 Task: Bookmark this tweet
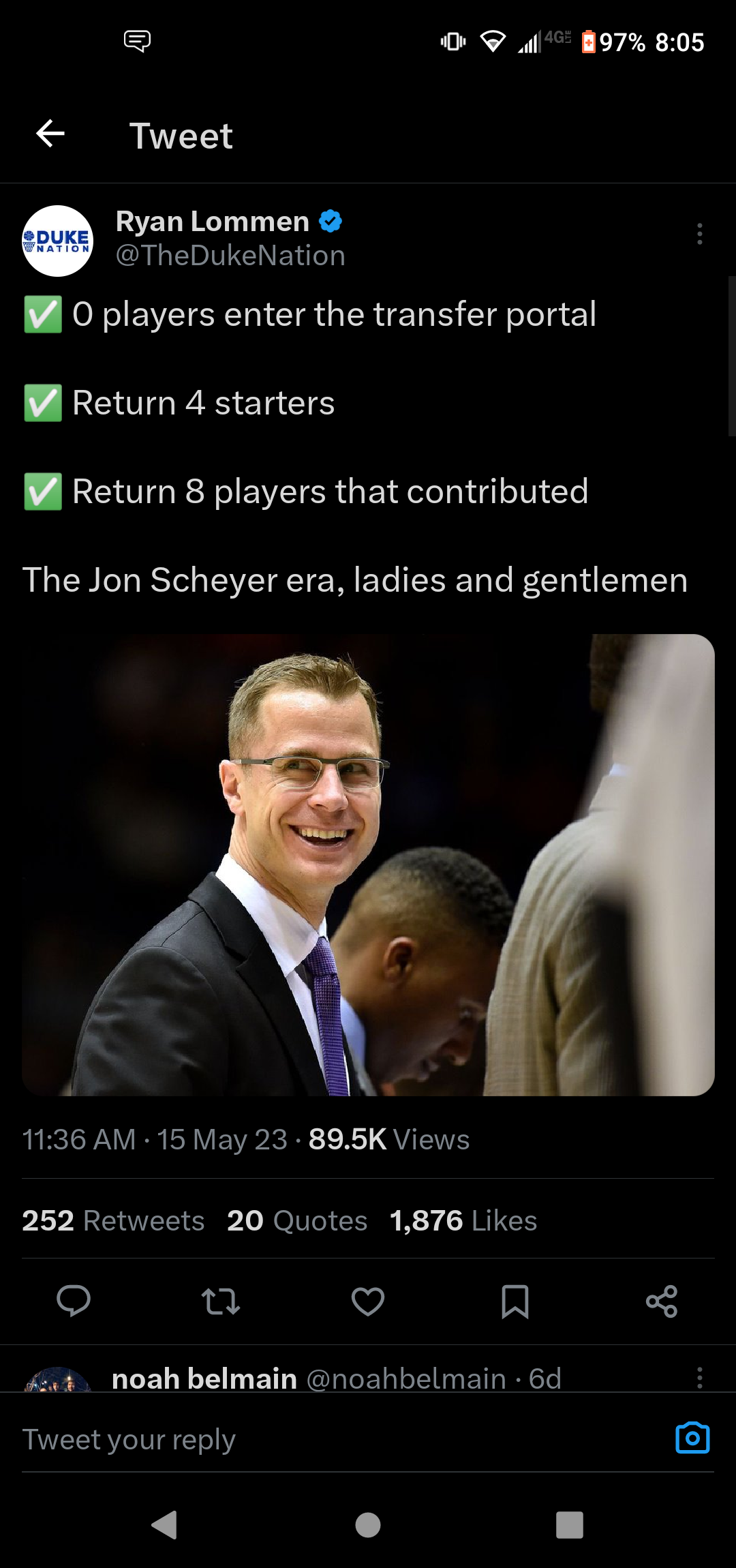tap(515, 1301)
